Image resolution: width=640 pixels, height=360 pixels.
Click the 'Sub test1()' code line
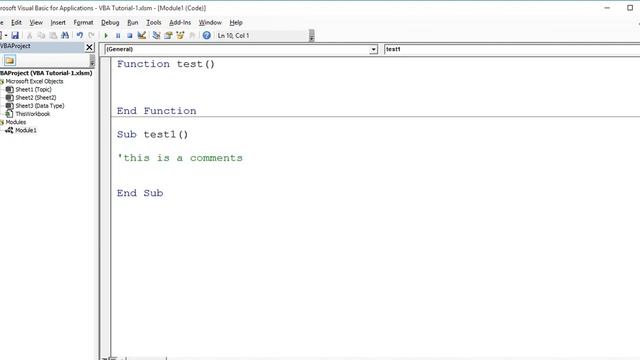[152, 134]
